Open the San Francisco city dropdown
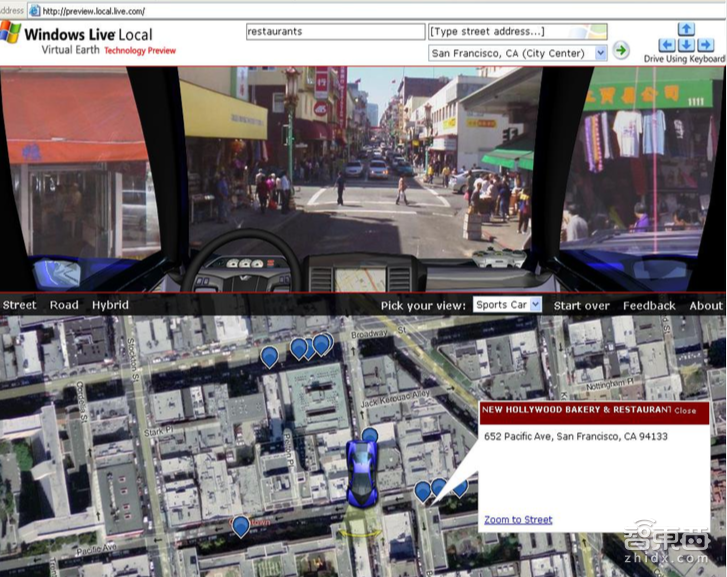The image size is (727, 577). point(600,53)
